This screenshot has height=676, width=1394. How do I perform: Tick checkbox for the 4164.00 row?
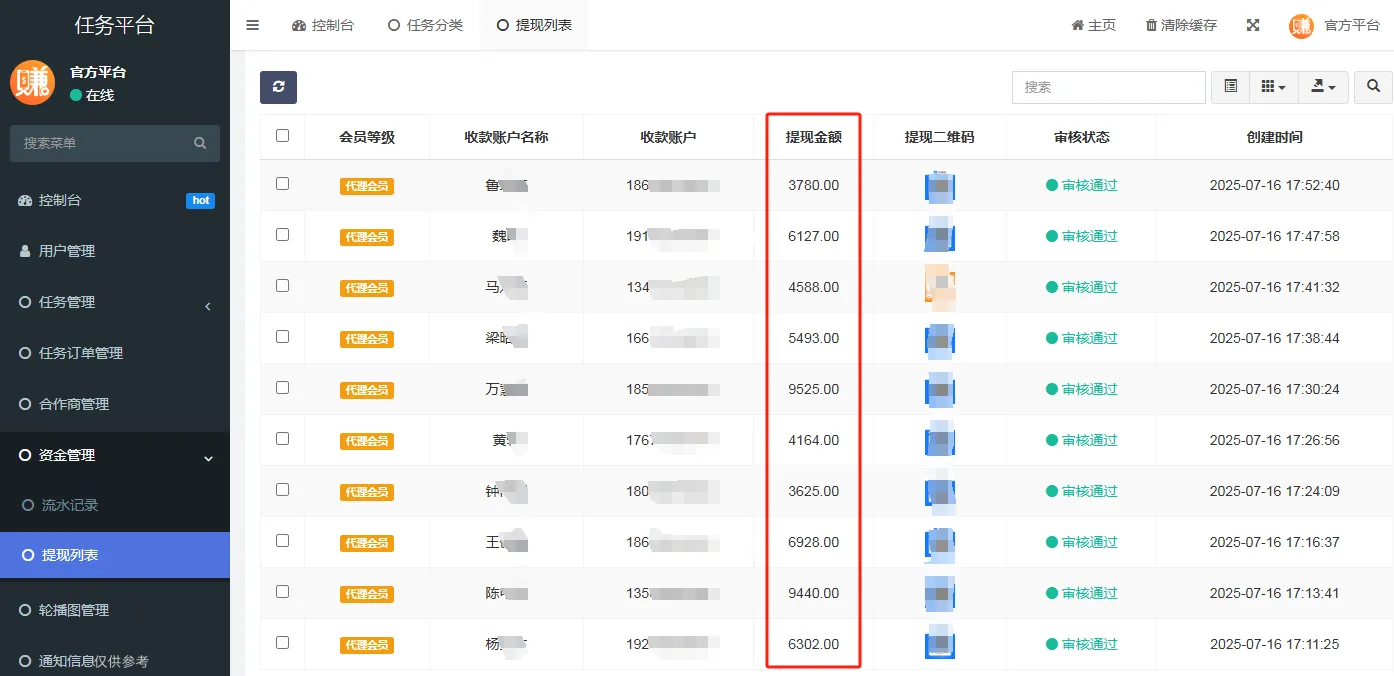pos(282,439)
